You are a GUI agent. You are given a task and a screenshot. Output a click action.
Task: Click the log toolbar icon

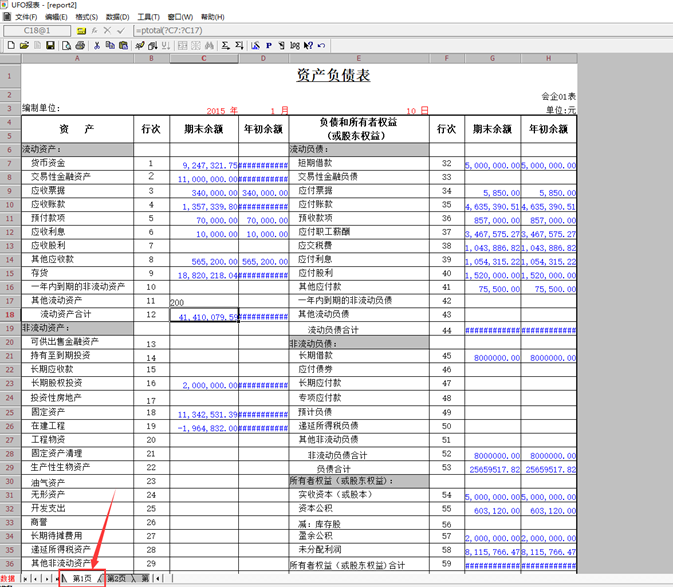click(295, 45)
